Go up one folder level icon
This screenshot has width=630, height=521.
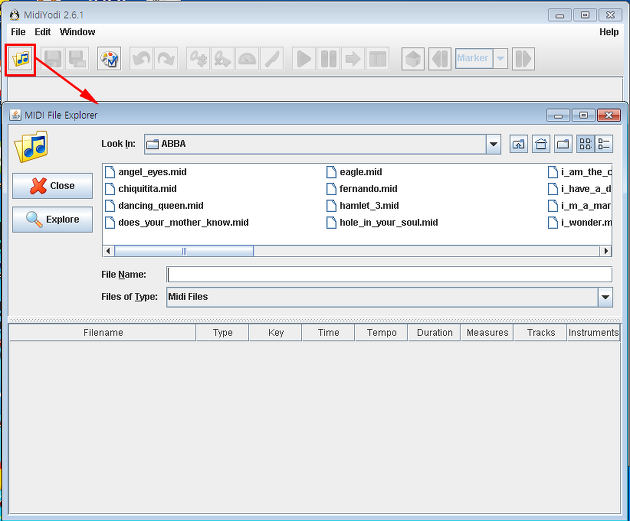click(x=519, y=144)
